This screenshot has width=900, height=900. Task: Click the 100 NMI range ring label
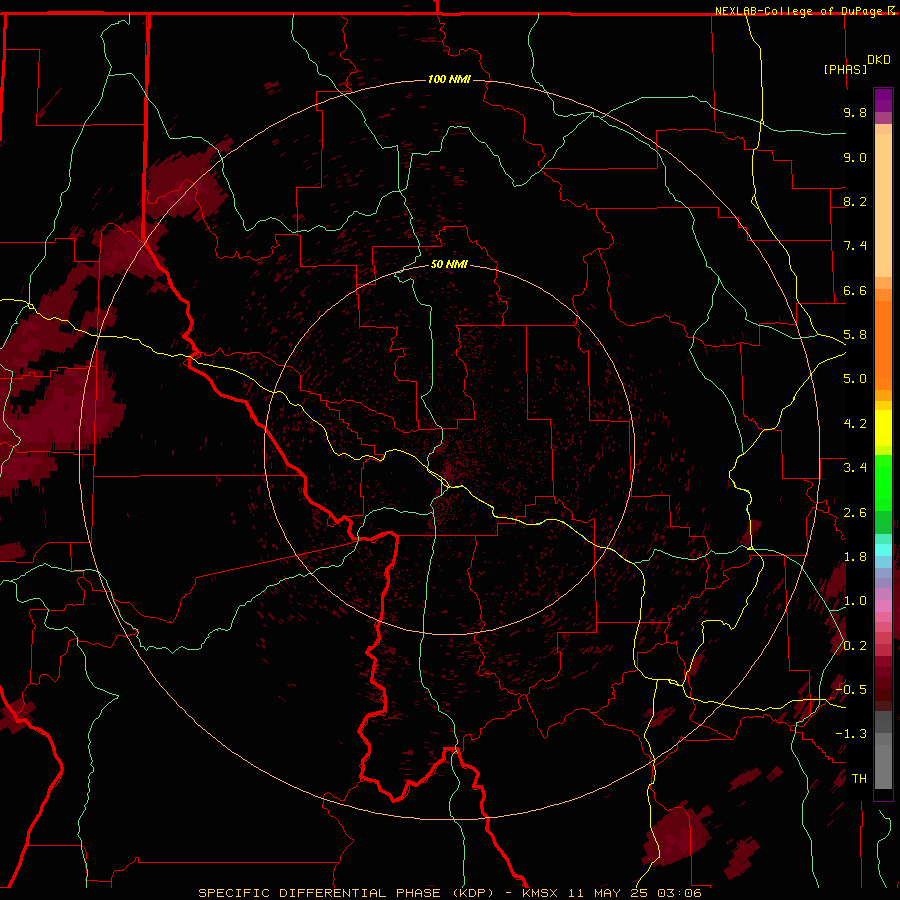point(449,79)
